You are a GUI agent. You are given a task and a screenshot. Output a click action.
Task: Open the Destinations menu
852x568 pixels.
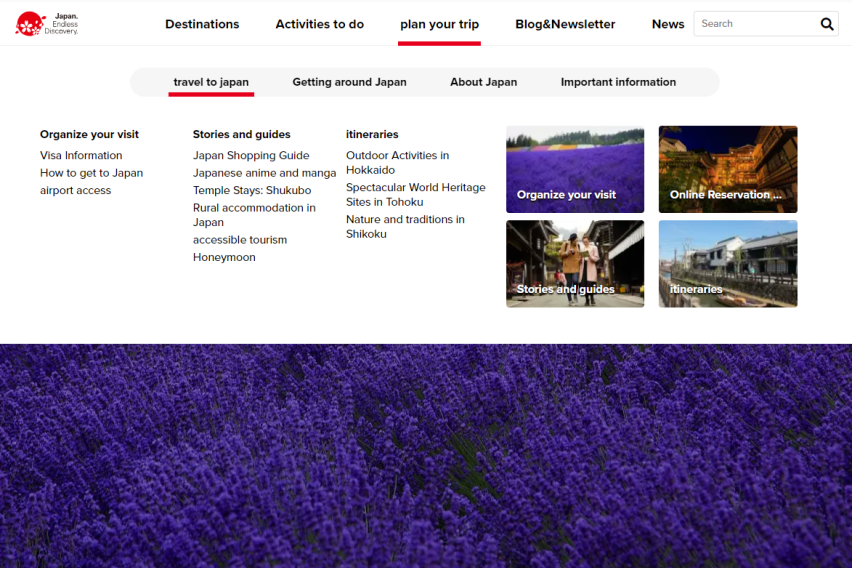(202, 24)
